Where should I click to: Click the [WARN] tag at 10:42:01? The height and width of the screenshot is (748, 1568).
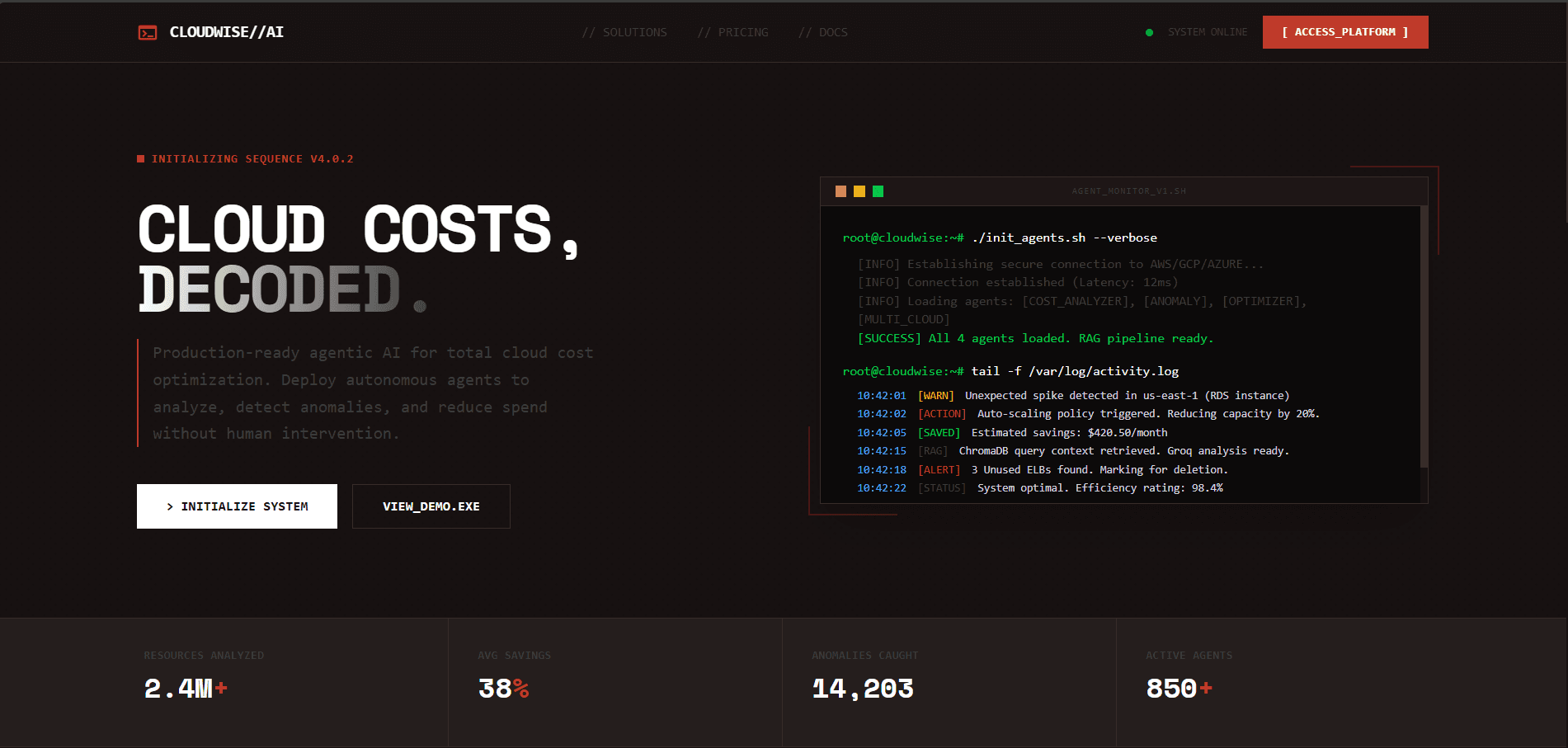pyautogui.click(x=936, y=396)
